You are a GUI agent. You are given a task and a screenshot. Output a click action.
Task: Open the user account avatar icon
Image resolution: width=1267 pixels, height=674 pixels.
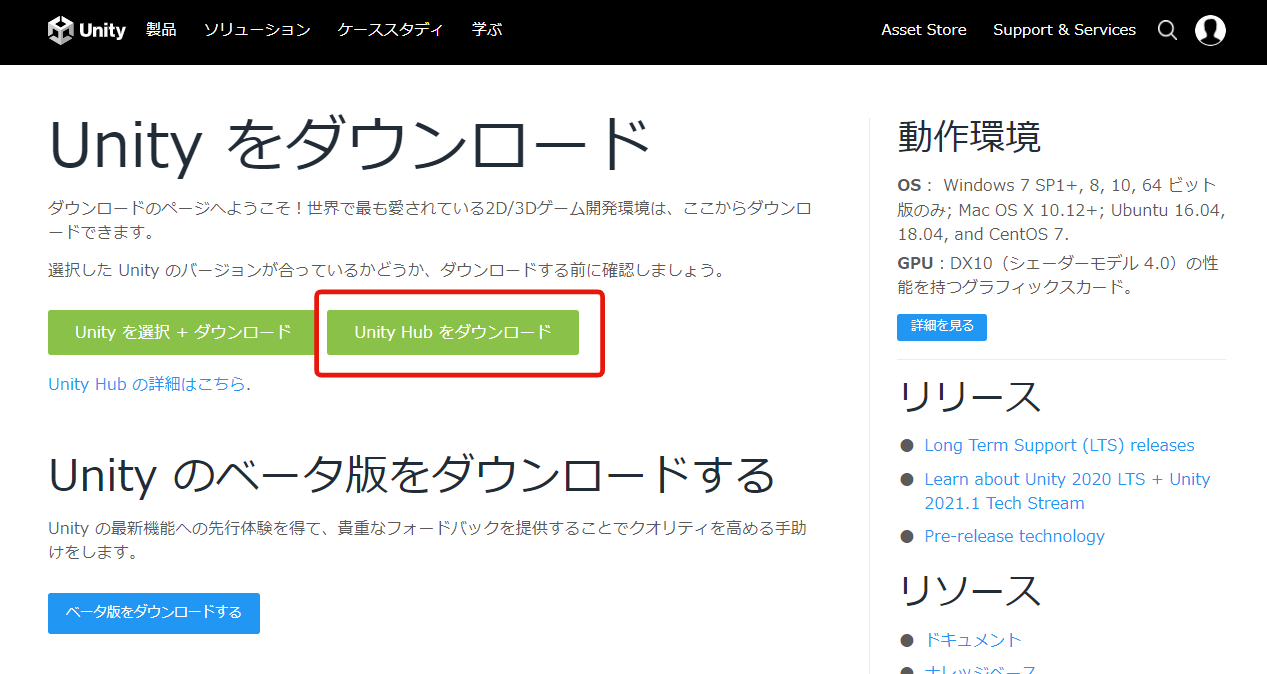[x=1209, y=30]
